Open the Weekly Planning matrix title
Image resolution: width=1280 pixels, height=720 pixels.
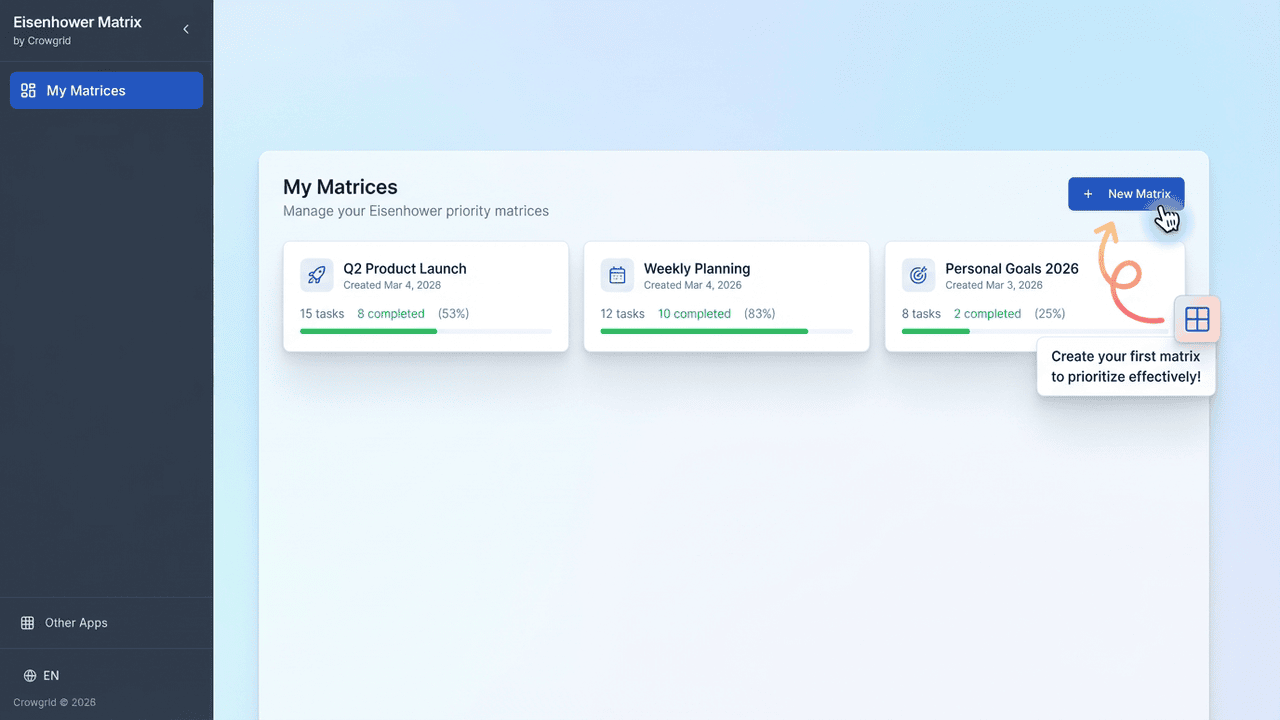697,268
